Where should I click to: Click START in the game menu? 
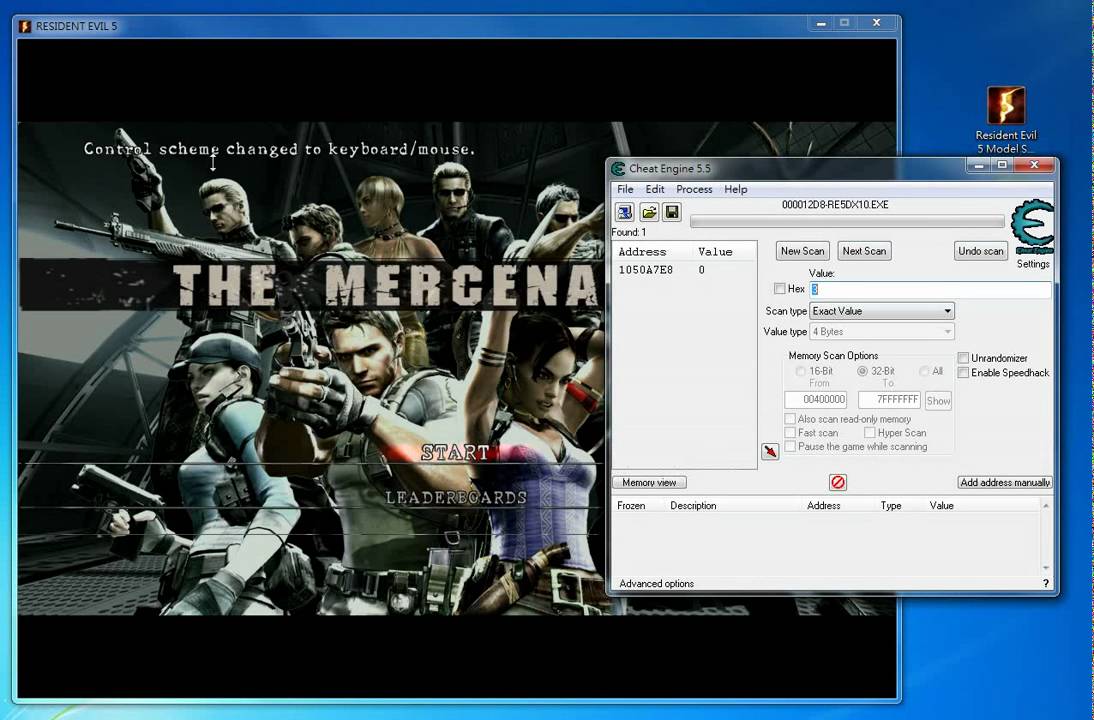point(455,453)
